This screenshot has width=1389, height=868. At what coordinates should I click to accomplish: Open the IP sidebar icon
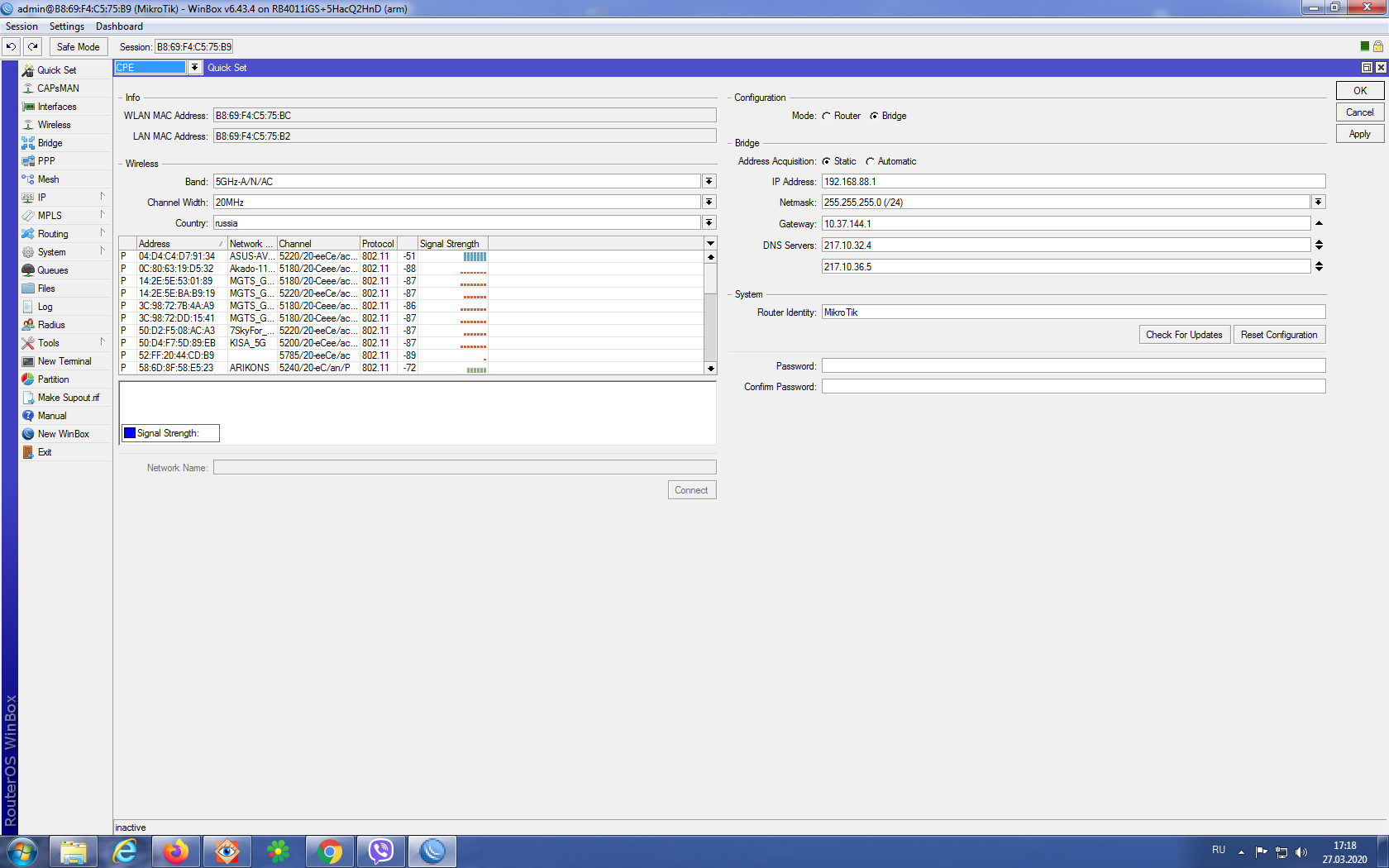point(28,198)
